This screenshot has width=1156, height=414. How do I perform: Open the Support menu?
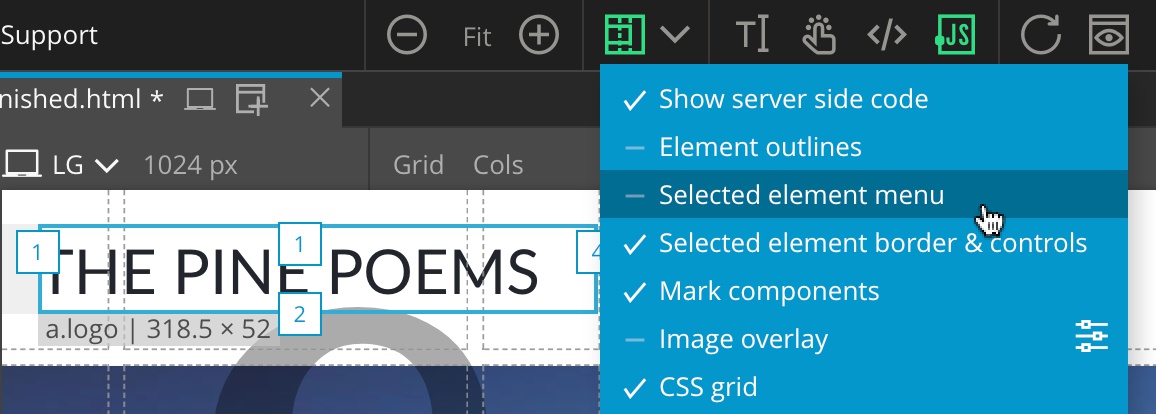(x=49, y=35)
